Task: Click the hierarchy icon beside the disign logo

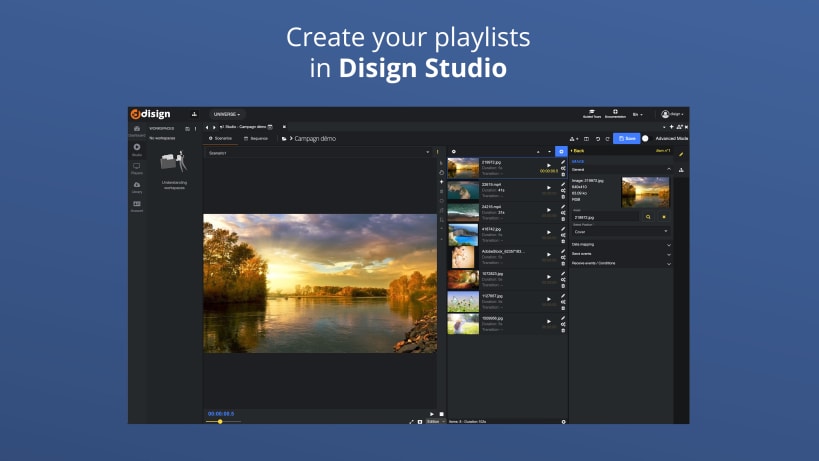Action: pos(194,114)
